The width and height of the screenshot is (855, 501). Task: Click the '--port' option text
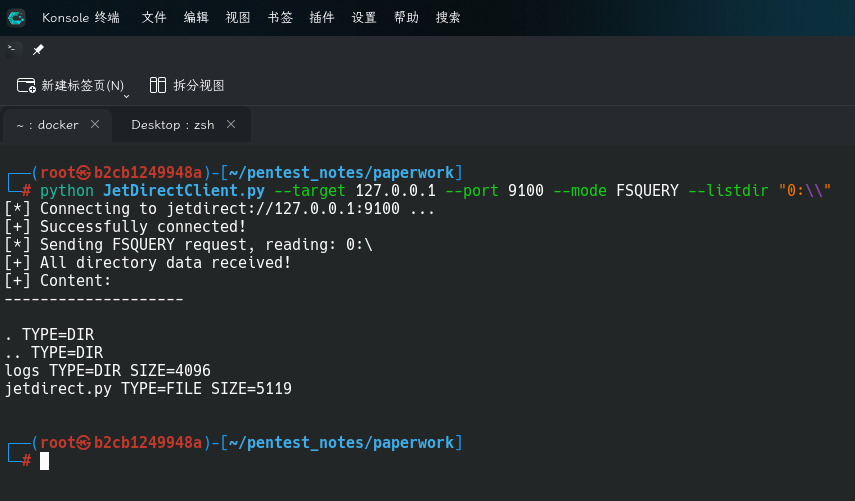472,190
